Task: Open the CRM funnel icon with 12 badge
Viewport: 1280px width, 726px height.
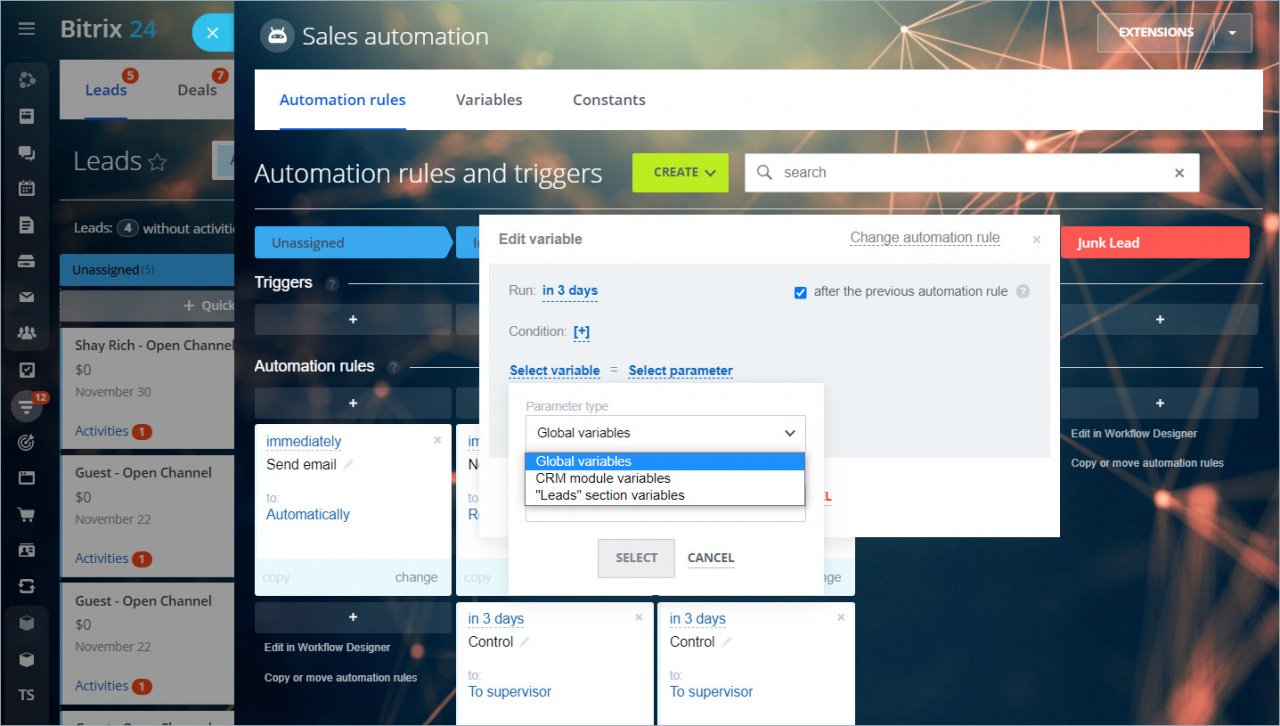Action: tap(27, 406)
